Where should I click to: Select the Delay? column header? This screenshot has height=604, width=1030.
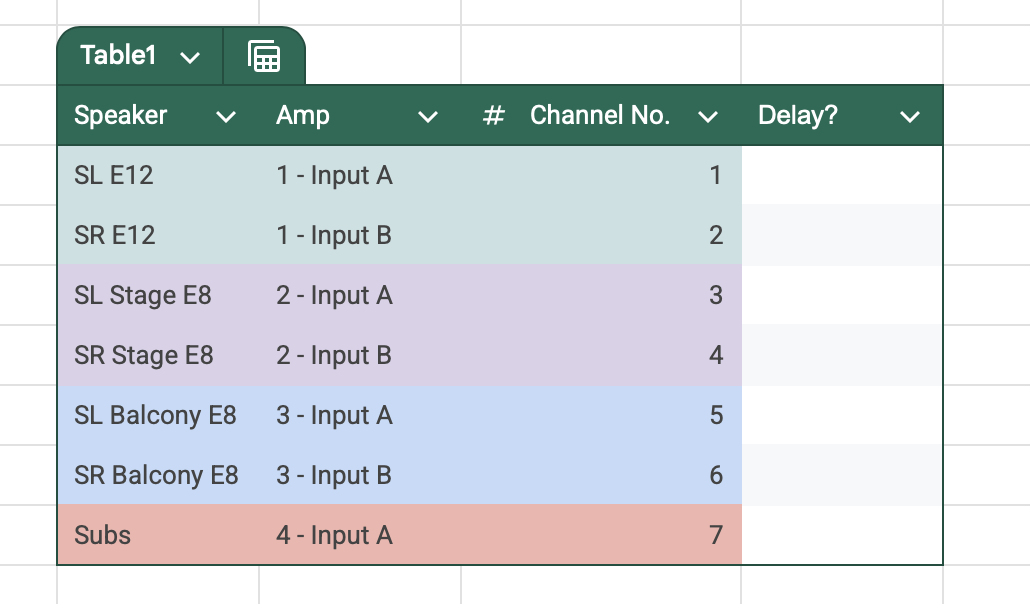[842, 115]
